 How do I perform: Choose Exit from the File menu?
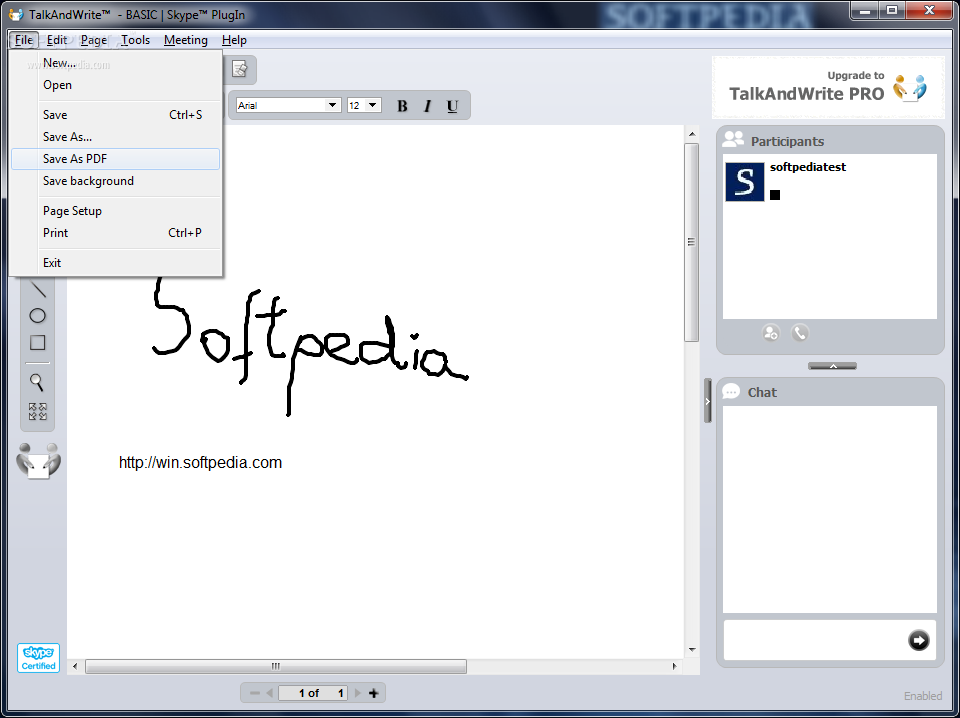(x=115, y=263)
